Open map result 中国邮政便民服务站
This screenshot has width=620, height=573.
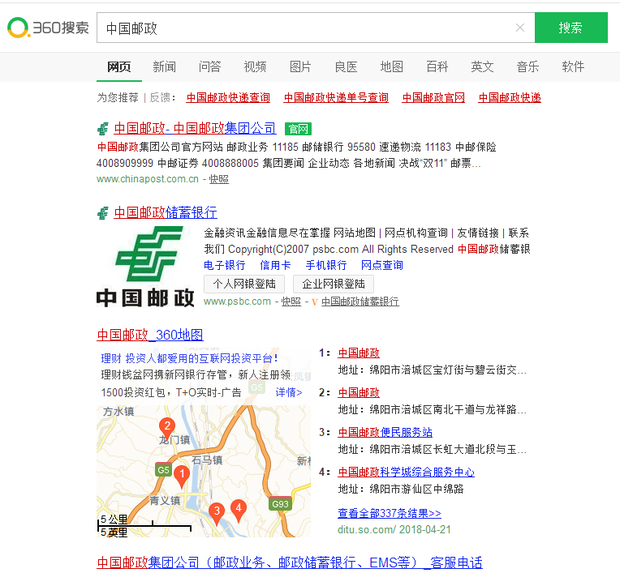pyautogui.click(x=385, y=432)
